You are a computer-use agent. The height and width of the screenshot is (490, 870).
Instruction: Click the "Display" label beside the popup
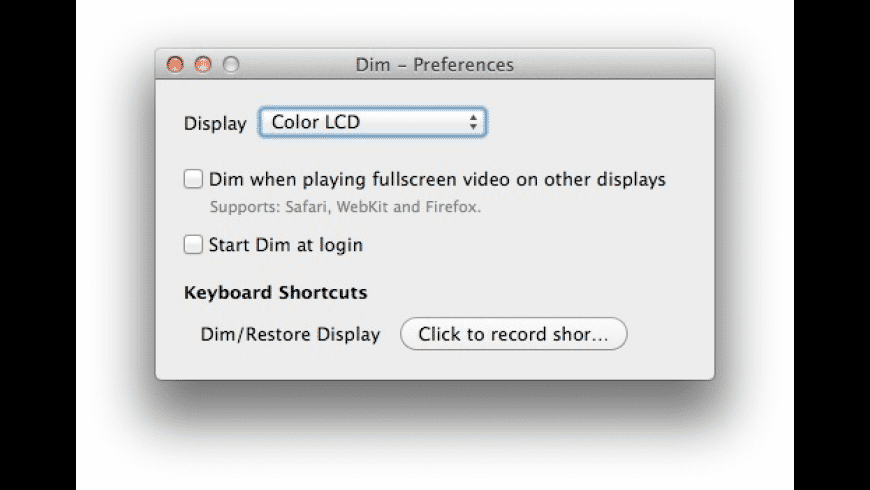[214, 124]
